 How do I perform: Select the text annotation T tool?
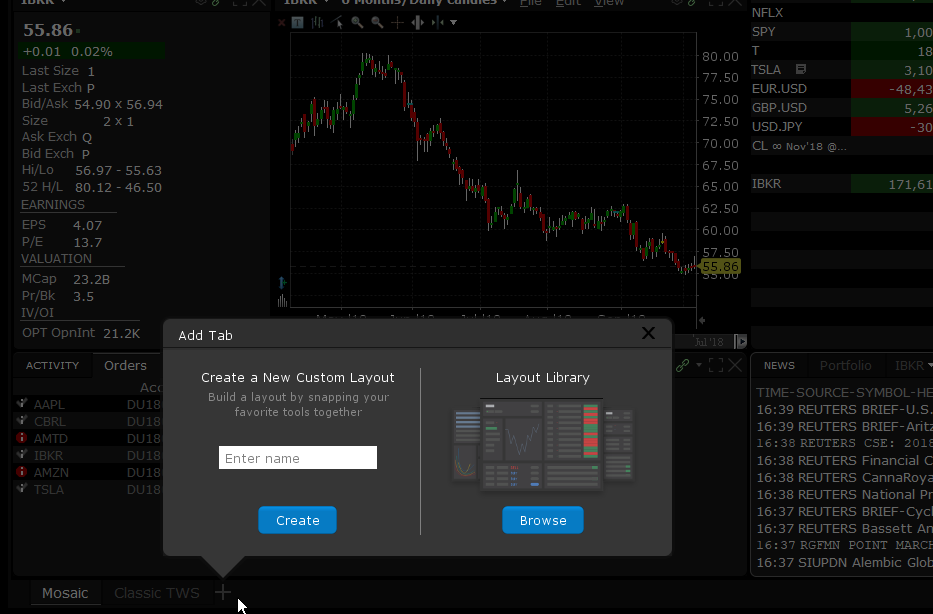coord(298,23)
